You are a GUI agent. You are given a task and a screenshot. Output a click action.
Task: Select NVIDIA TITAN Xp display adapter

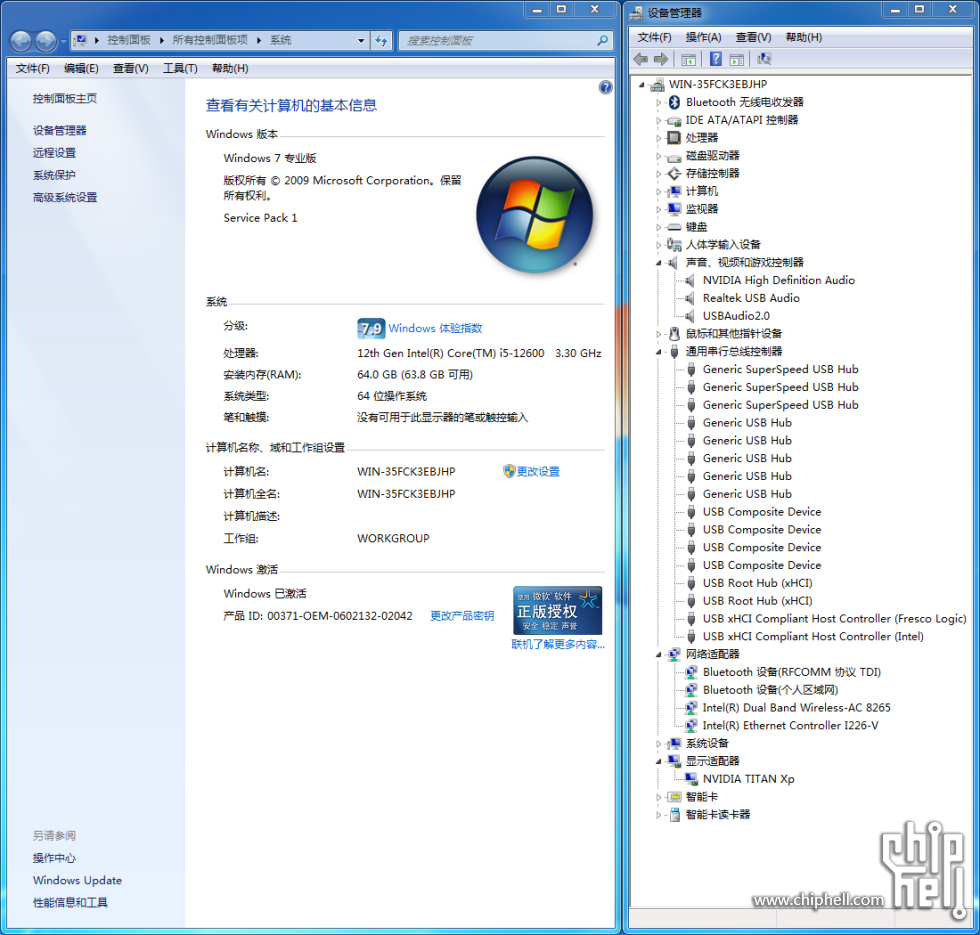[748, 779]
